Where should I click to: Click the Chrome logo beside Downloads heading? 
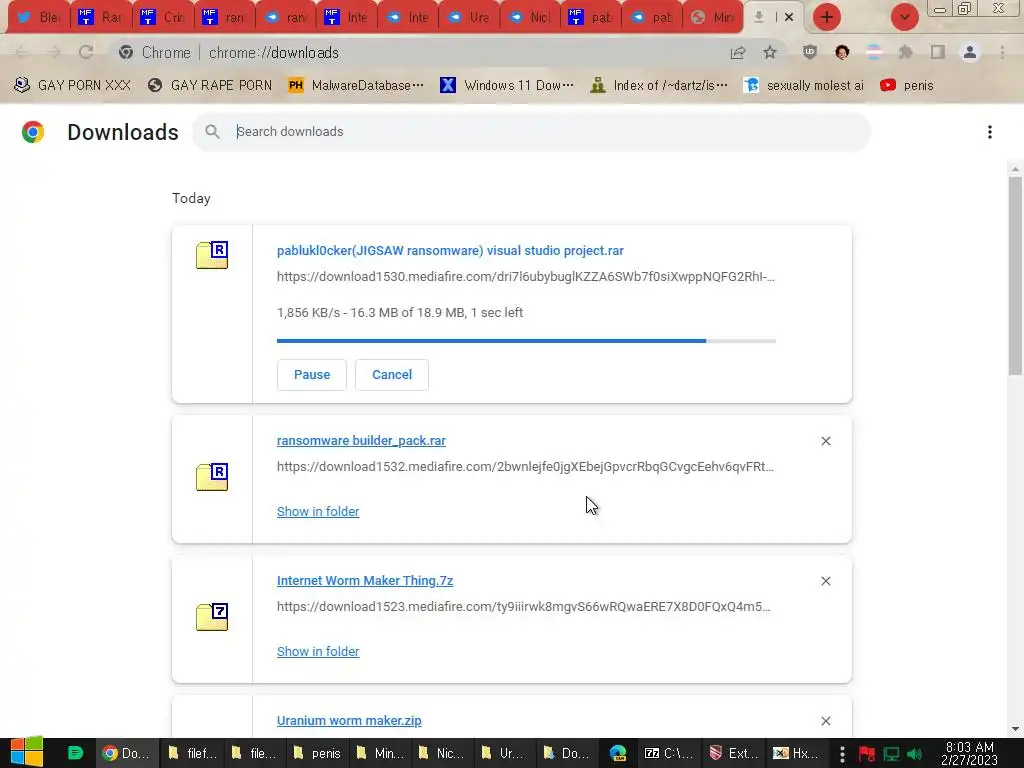(33, 132)
